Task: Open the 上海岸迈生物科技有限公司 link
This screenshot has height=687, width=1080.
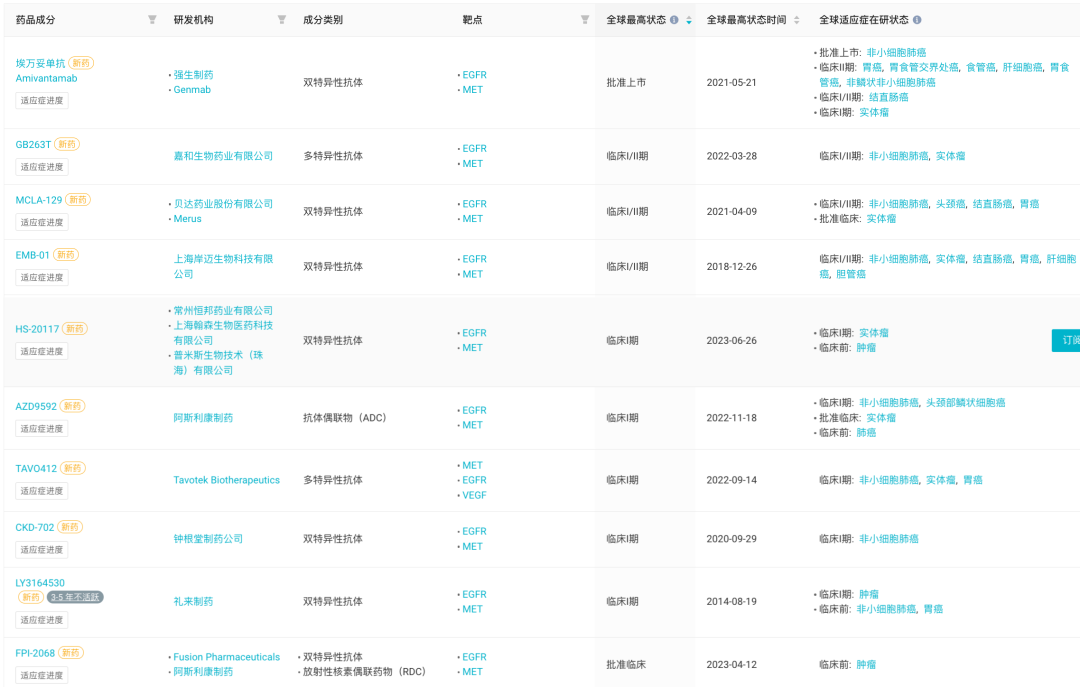Action: 223,266
